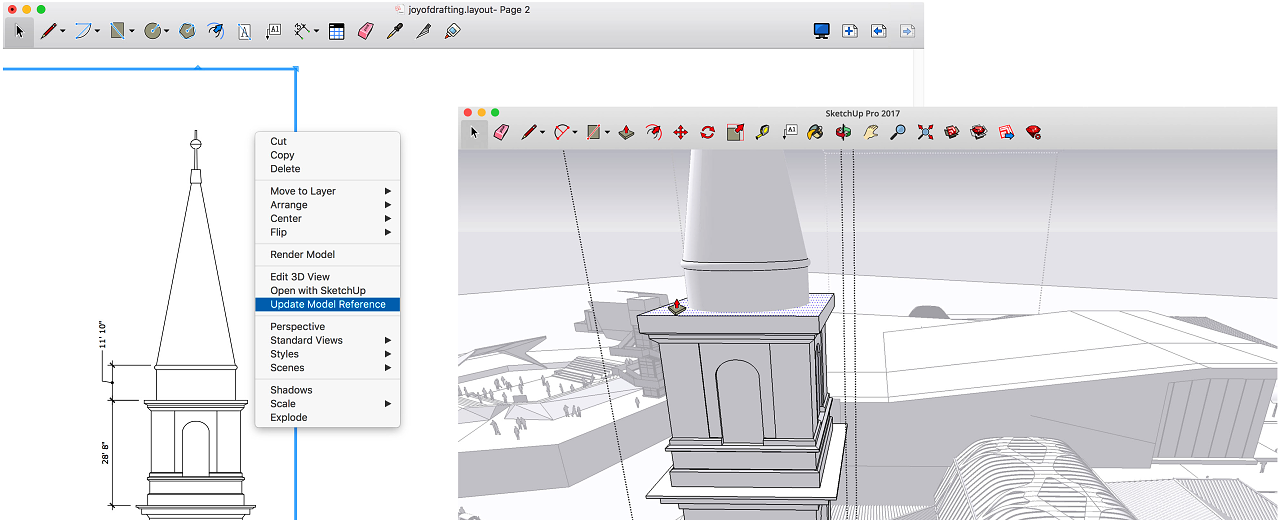Add a new page in LayOut

850,31
